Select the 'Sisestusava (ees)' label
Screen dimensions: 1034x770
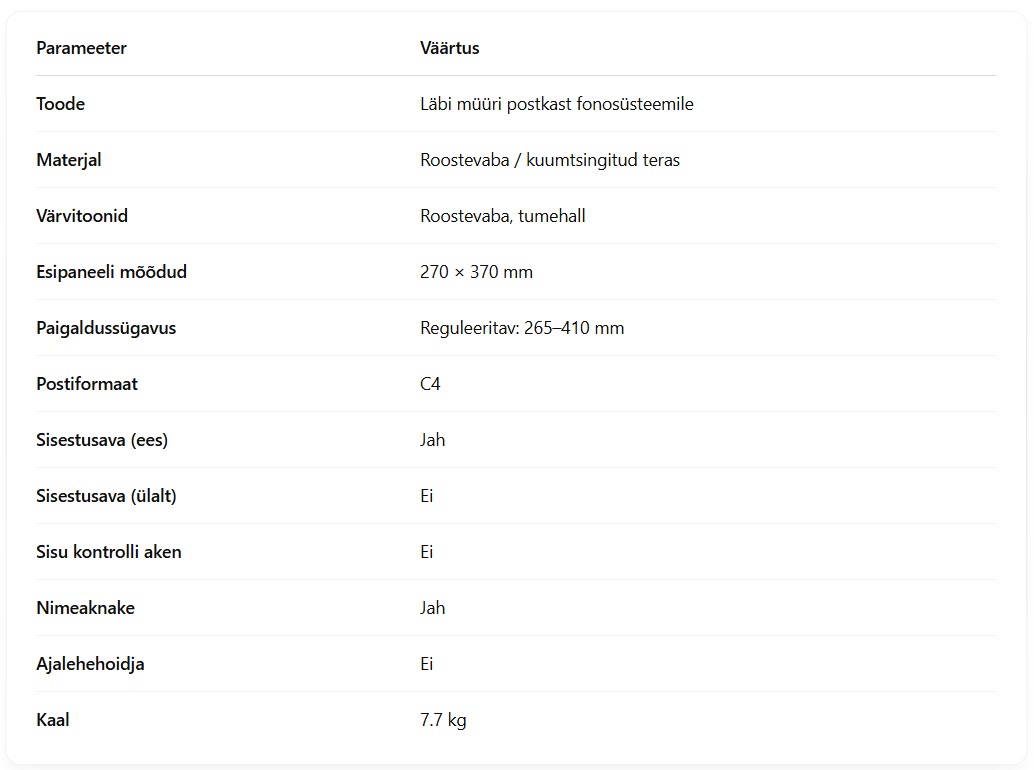point(102,440)
